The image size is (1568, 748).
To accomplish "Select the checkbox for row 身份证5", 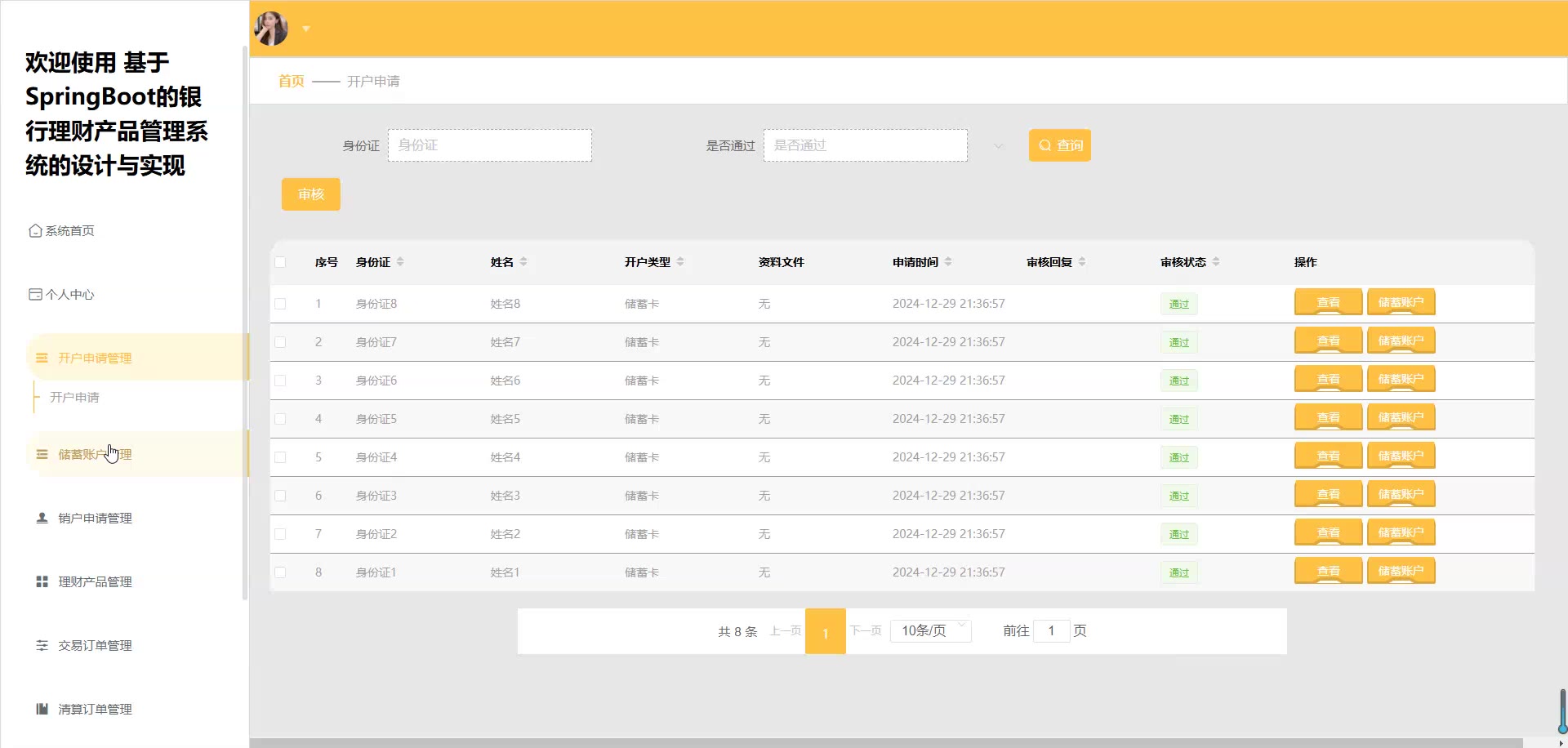I will [280, 419].
